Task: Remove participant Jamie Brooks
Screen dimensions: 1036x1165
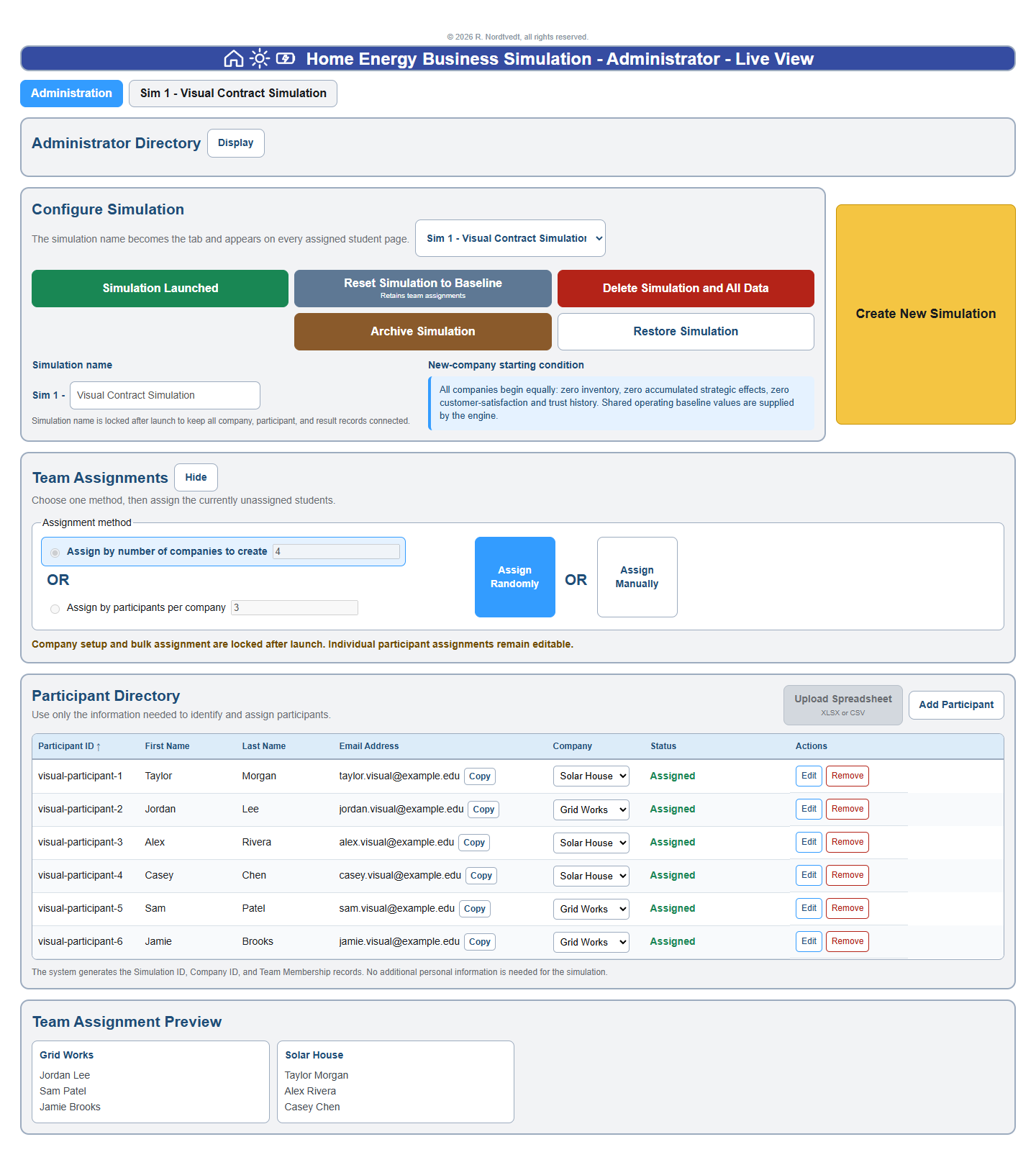Action: tap(848, 941)
